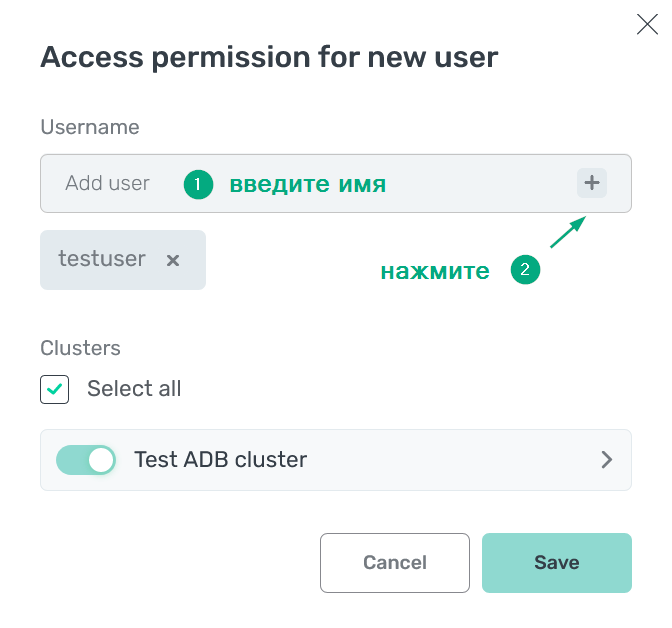The height and width of the screenshot is (628, 672).
Task: Focus the Add user input field
Action: click(108, 184)
